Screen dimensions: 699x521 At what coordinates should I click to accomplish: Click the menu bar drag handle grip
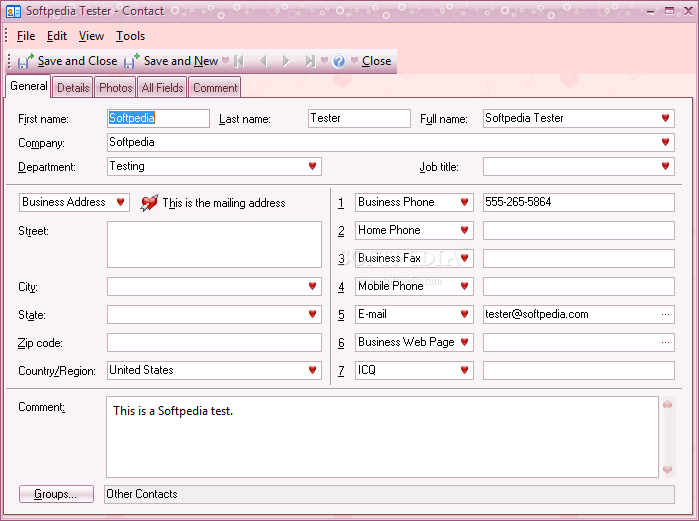click(x=6, y=35)
